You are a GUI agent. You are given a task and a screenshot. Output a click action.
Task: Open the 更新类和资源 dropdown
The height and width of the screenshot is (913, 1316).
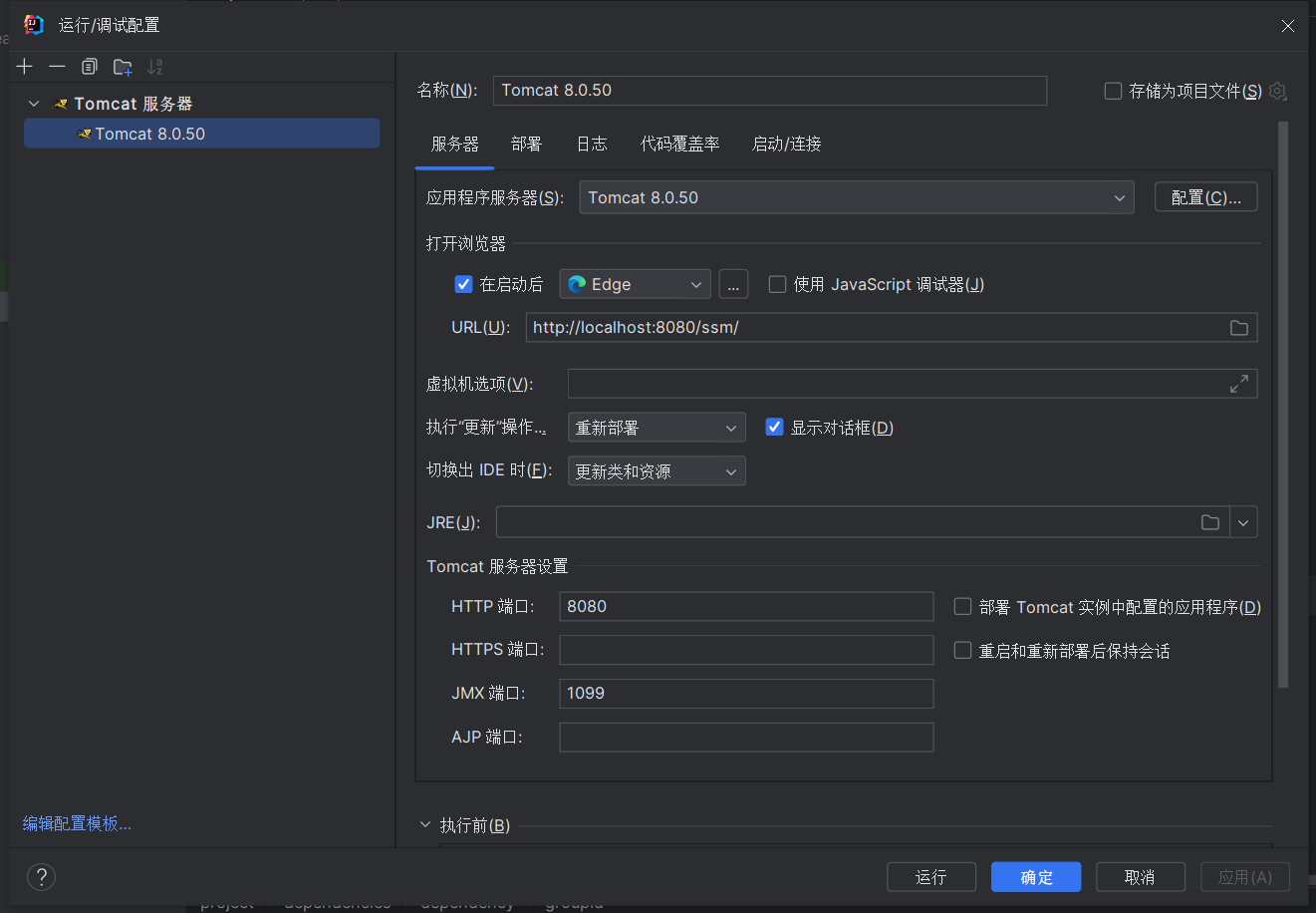(x=657, y=471)
